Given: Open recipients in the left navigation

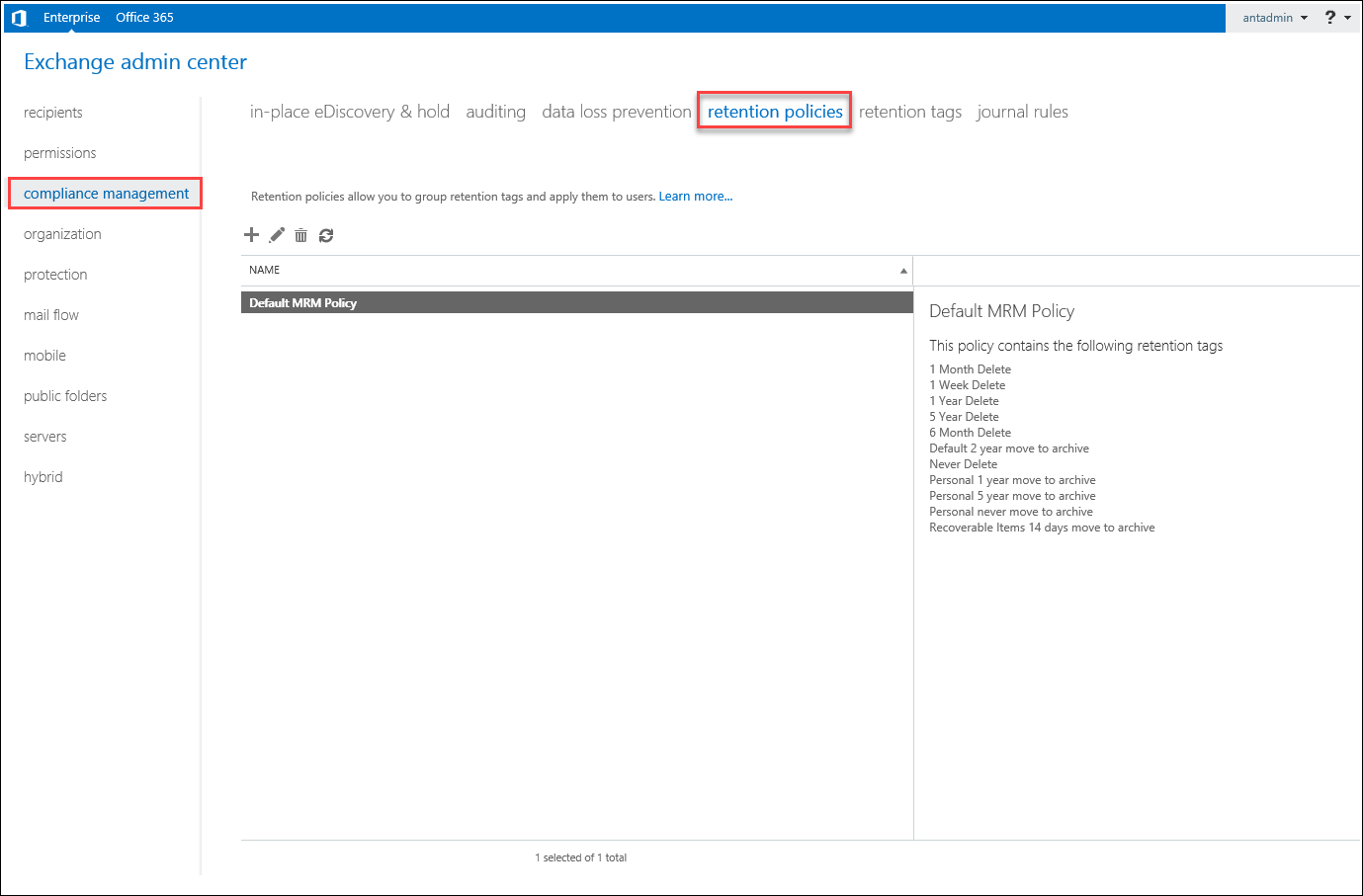Looking at the screenshot, I should click(x=53, y=113).
